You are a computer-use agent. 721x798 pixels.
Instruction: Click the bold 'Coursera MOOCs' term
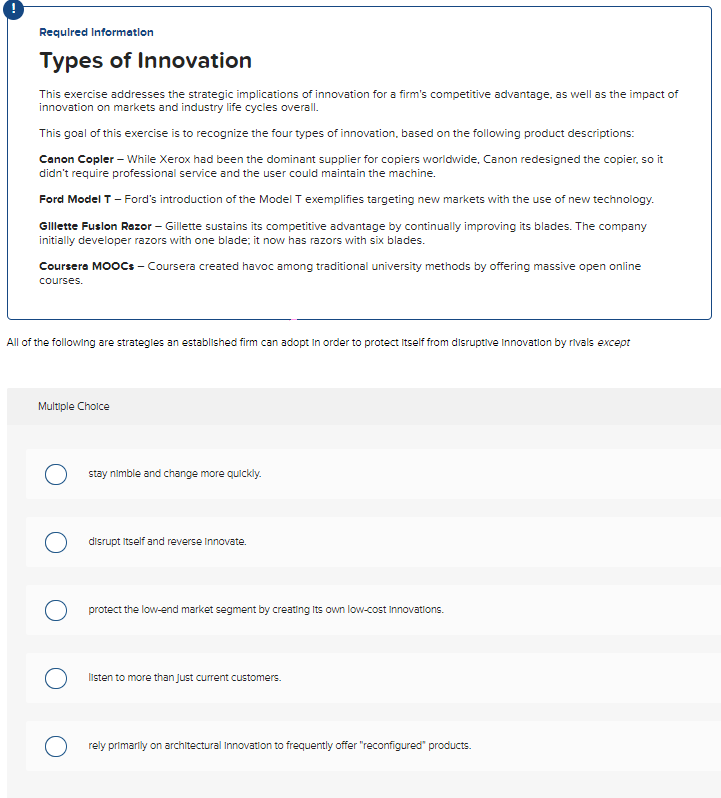tap(85, 267)
